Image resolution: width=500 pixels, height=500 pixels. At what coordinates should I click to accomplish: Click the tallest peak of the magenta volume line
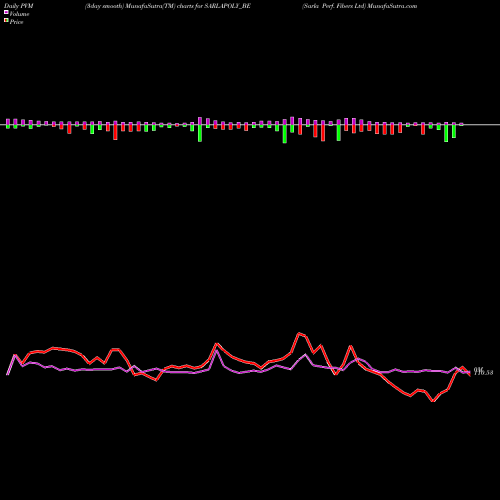point(217,351)
